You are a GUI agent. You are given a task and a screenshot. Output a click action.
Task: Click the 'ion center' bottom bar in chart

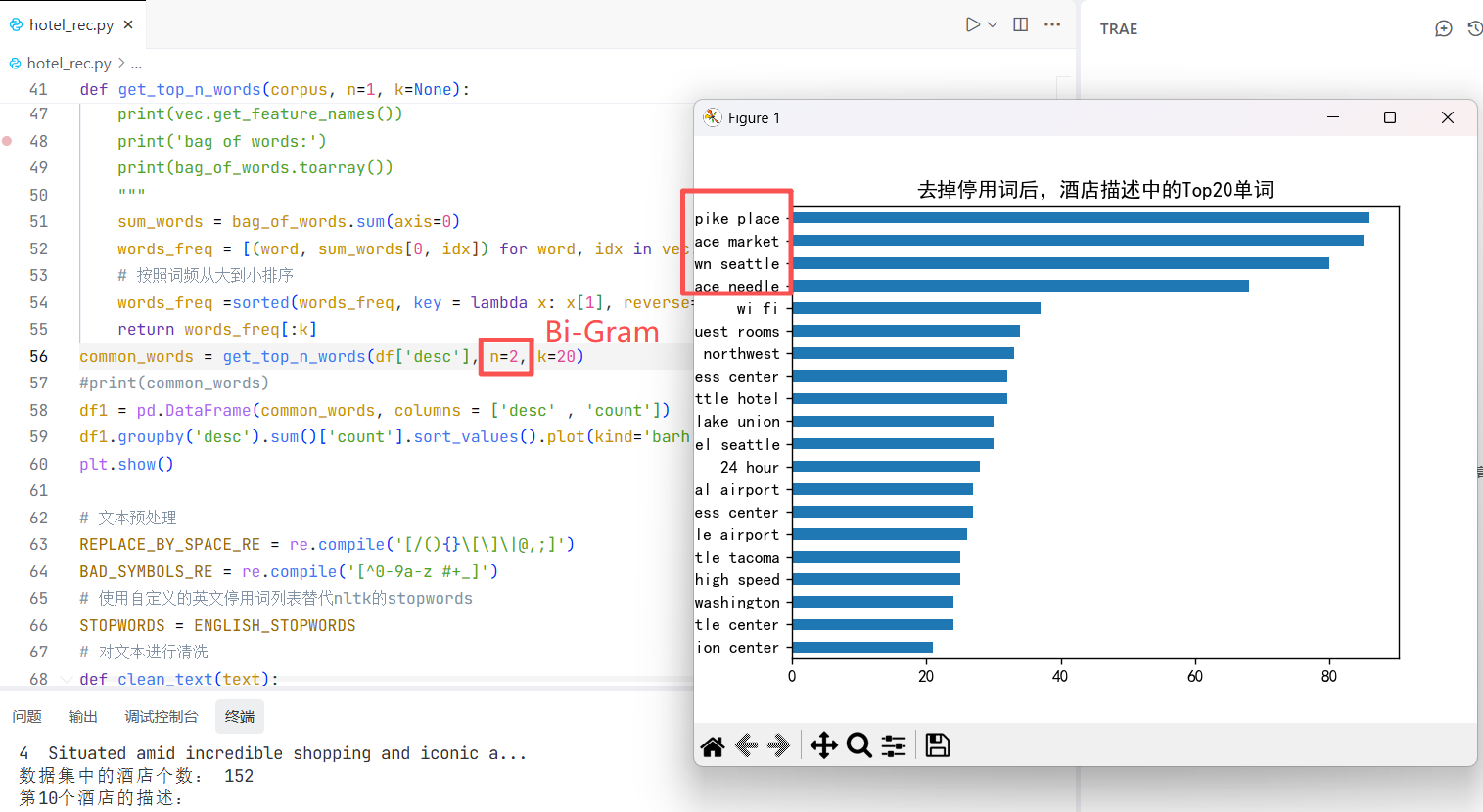tap(862, 647)
